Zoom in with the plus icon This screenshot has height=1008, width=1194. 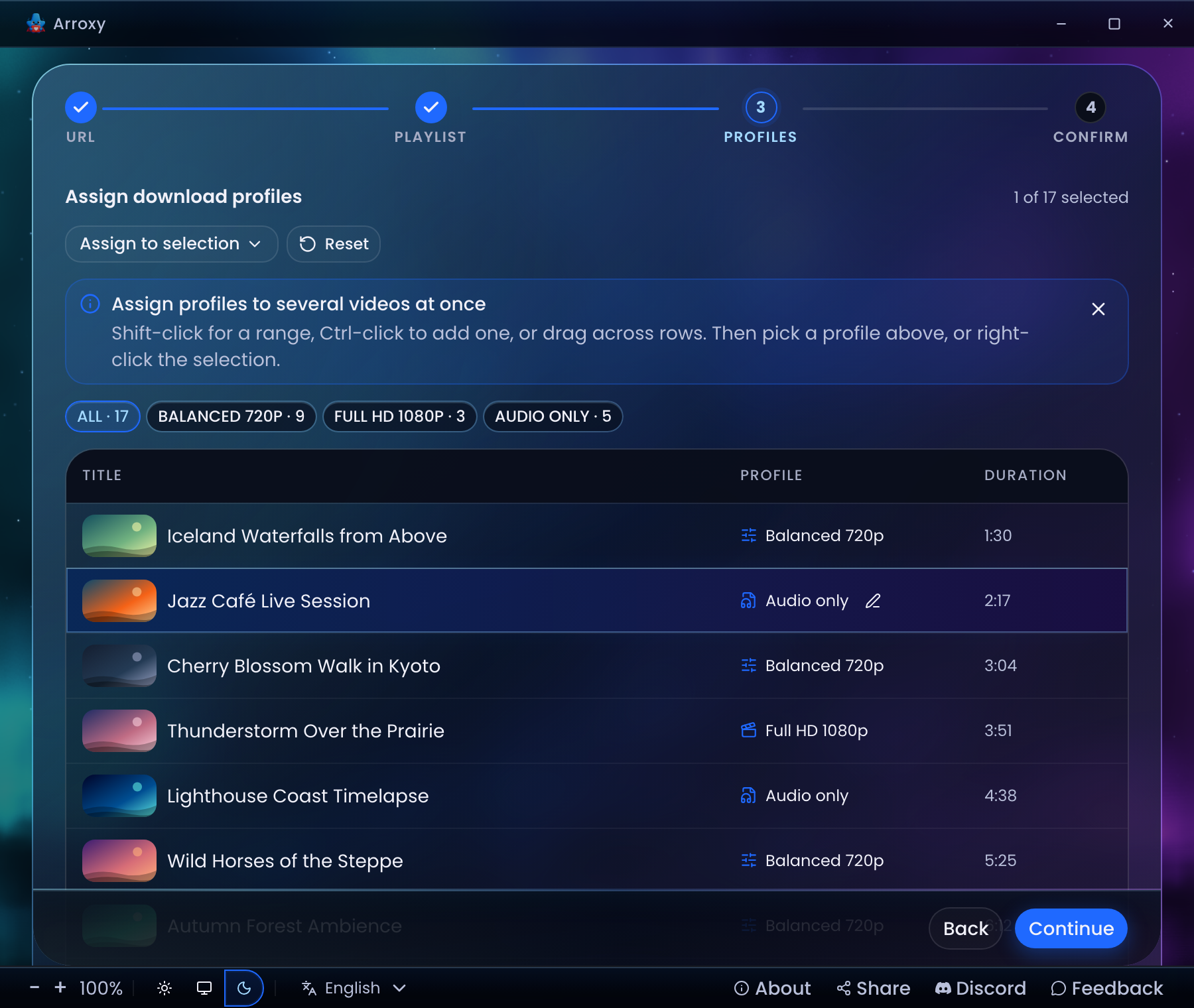[x=60, y=988]
